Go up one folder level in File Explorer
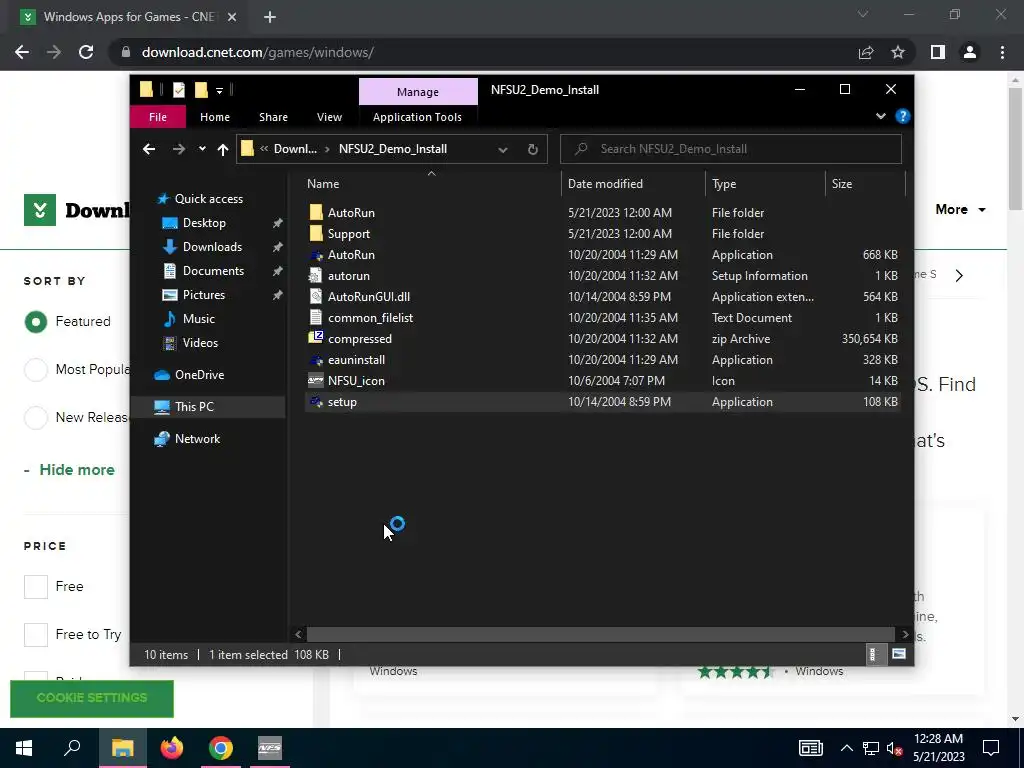 pos(223,149)
